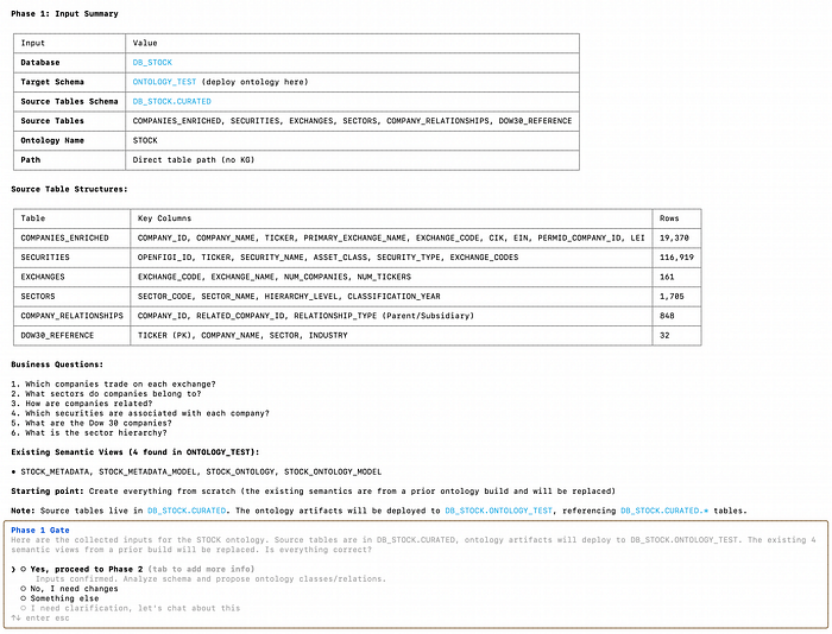Click DB_STOCK.CURATED in the Source Tables Schema row
The width and height of the screenshot is (832, 634).
(171, 101)
